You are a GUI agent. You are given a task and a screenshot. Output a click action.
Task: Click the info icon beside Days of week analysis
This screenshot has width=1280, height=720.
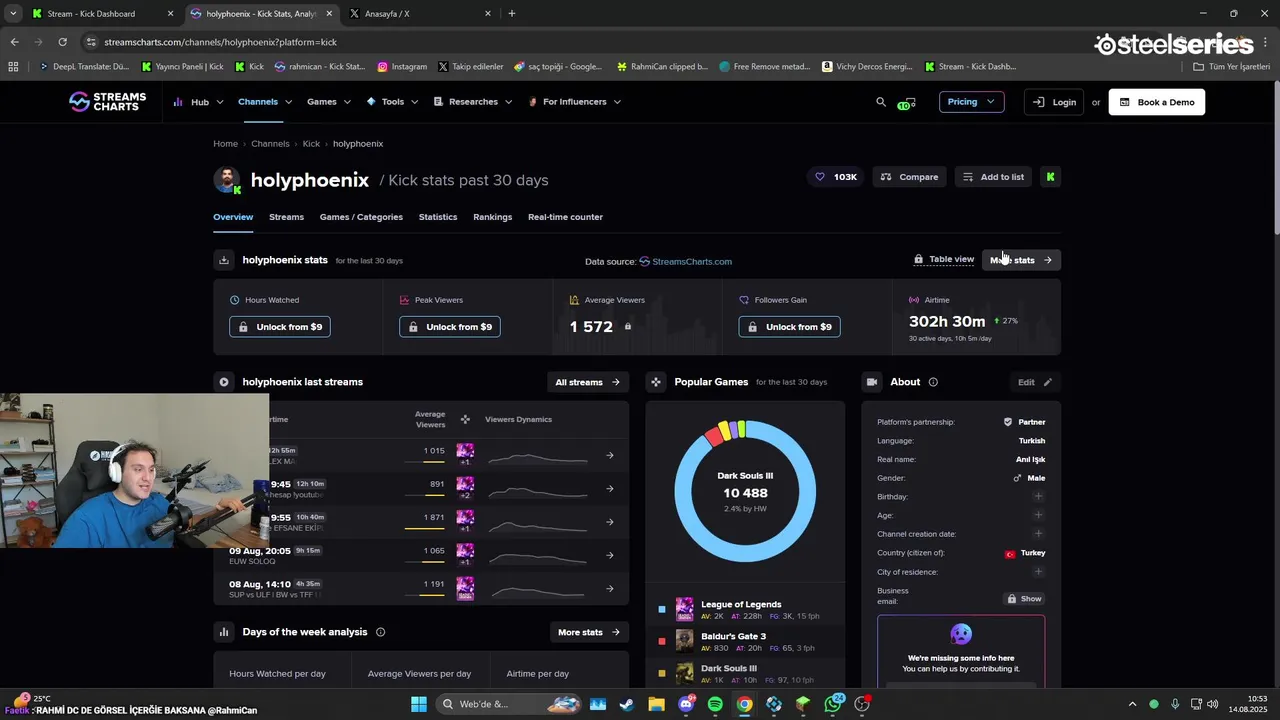coord(380,632)
